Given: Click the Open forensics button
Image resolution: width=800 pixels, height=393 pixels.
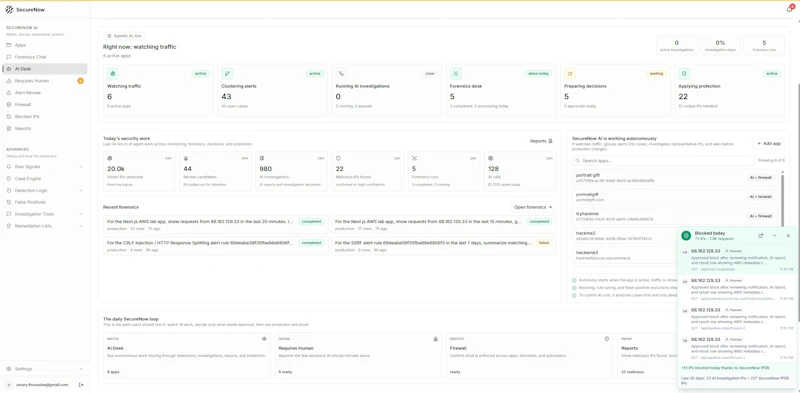Looking at the screenshot, I should click(533, 207).
